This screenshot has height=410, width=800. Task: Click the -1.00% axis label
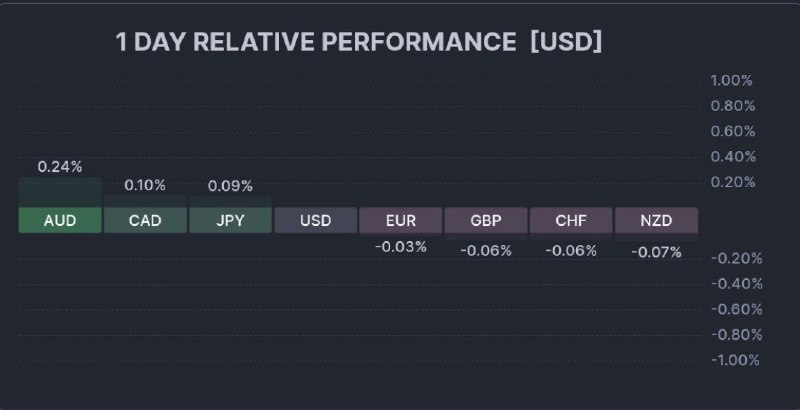coord(735,359)
